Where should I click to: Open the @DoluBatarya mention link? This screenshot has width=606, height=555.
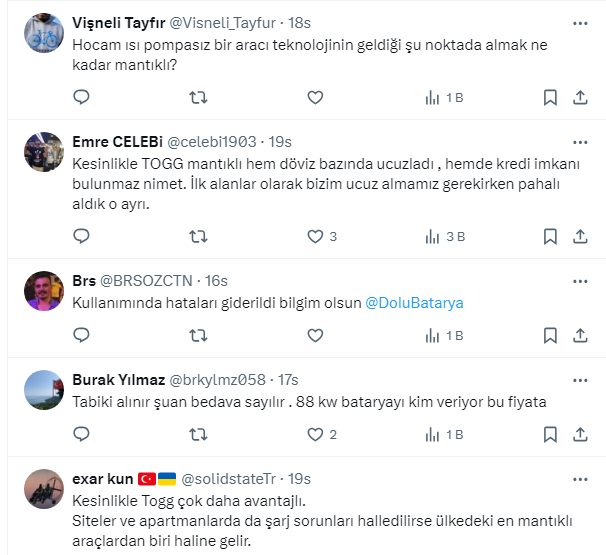click(414, 302)
